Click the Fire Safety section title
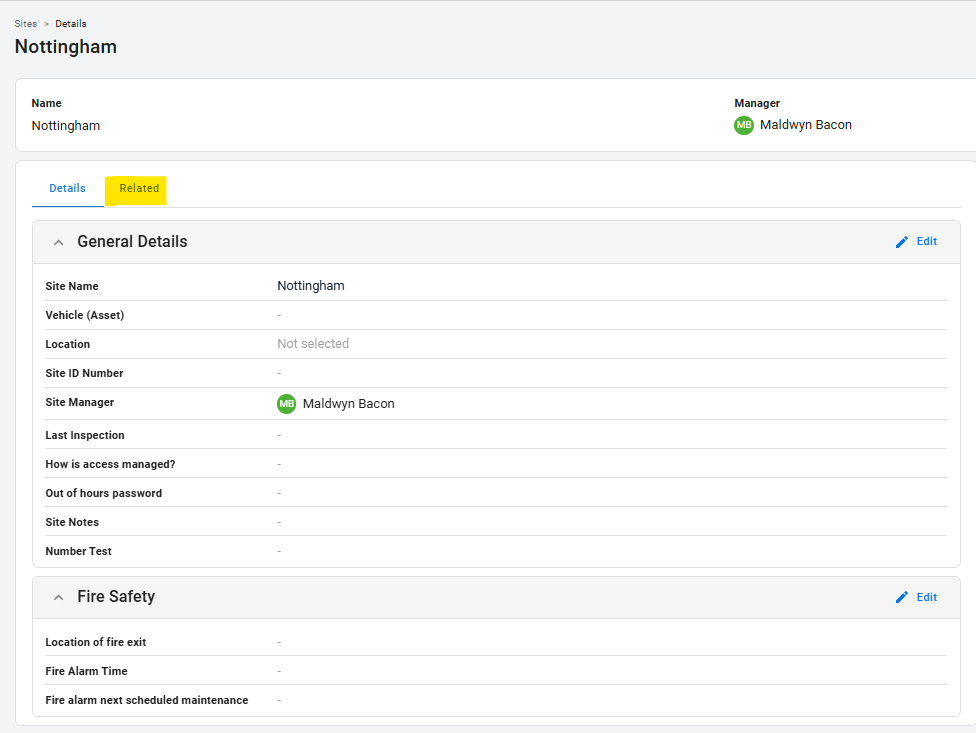 pos(116,597)
